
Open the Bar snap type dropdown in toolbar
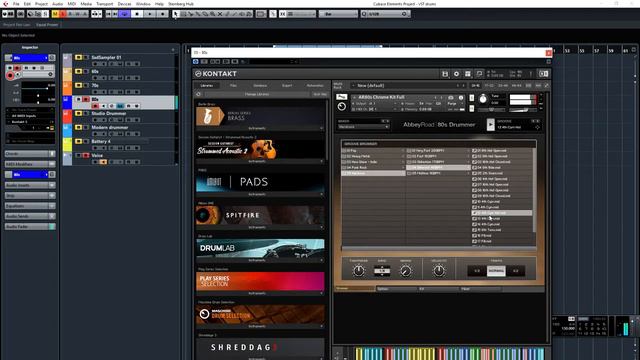(x=338, y=14)
